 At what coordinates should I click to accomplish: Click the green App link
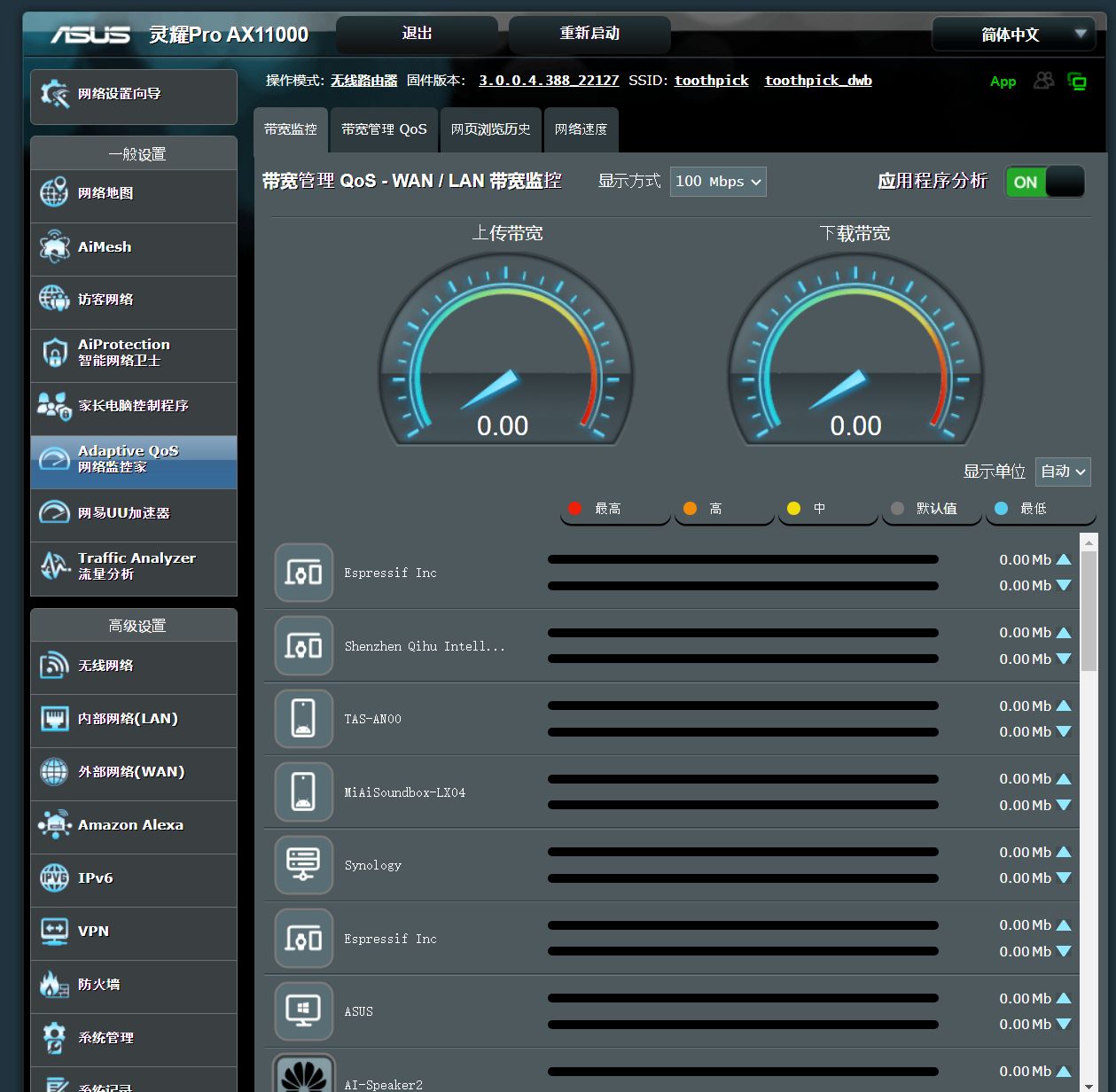click(1003, 82)
